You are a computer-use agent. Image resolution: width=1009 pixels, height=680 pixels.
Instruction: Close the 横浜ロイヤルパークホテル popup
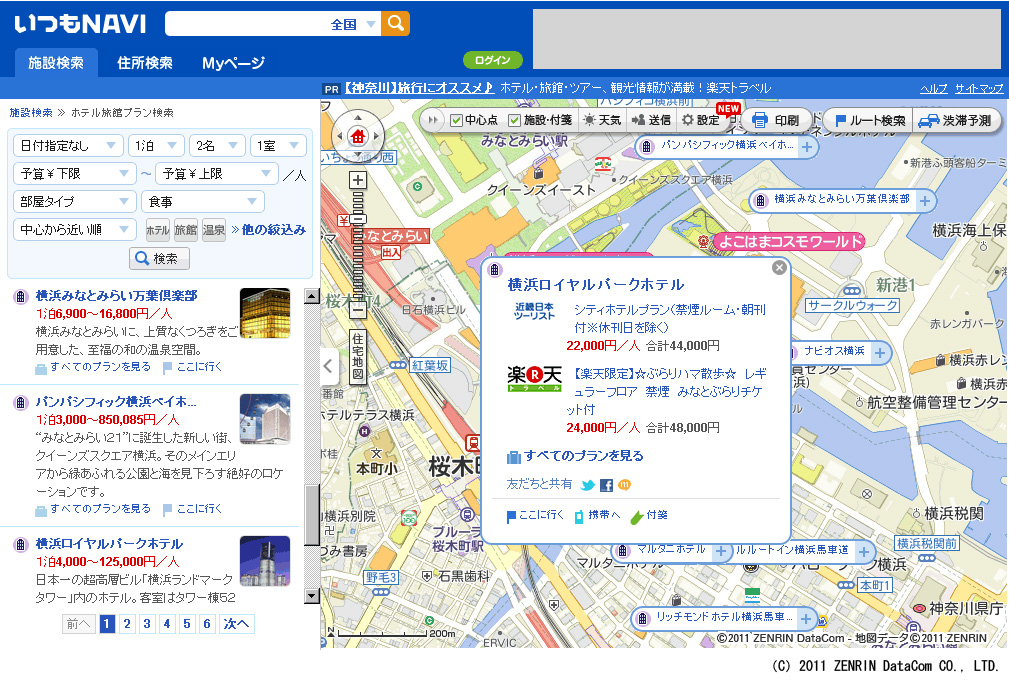point(779,268)
